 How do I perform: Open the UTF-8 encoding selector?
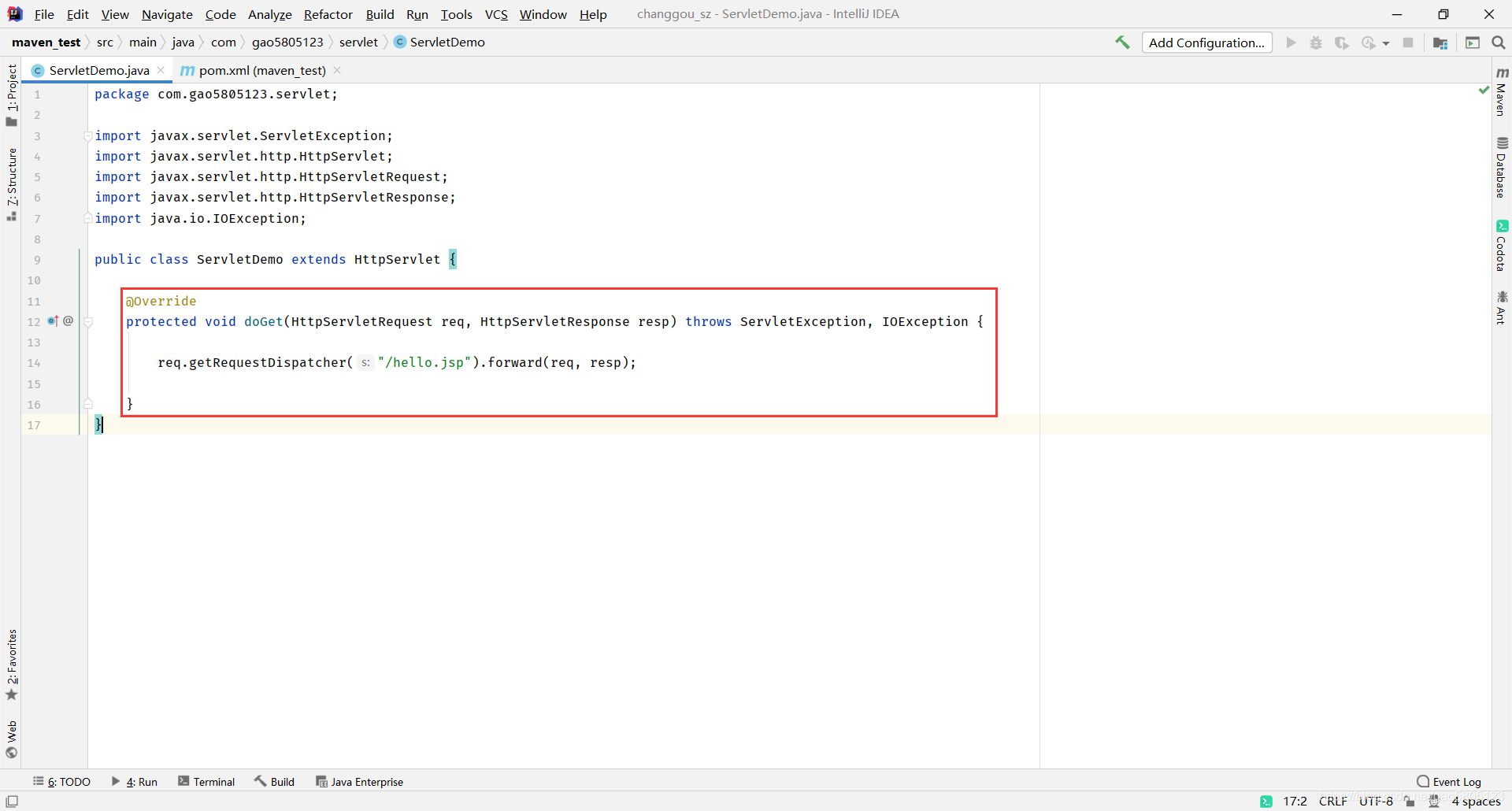coord(1376,802)
